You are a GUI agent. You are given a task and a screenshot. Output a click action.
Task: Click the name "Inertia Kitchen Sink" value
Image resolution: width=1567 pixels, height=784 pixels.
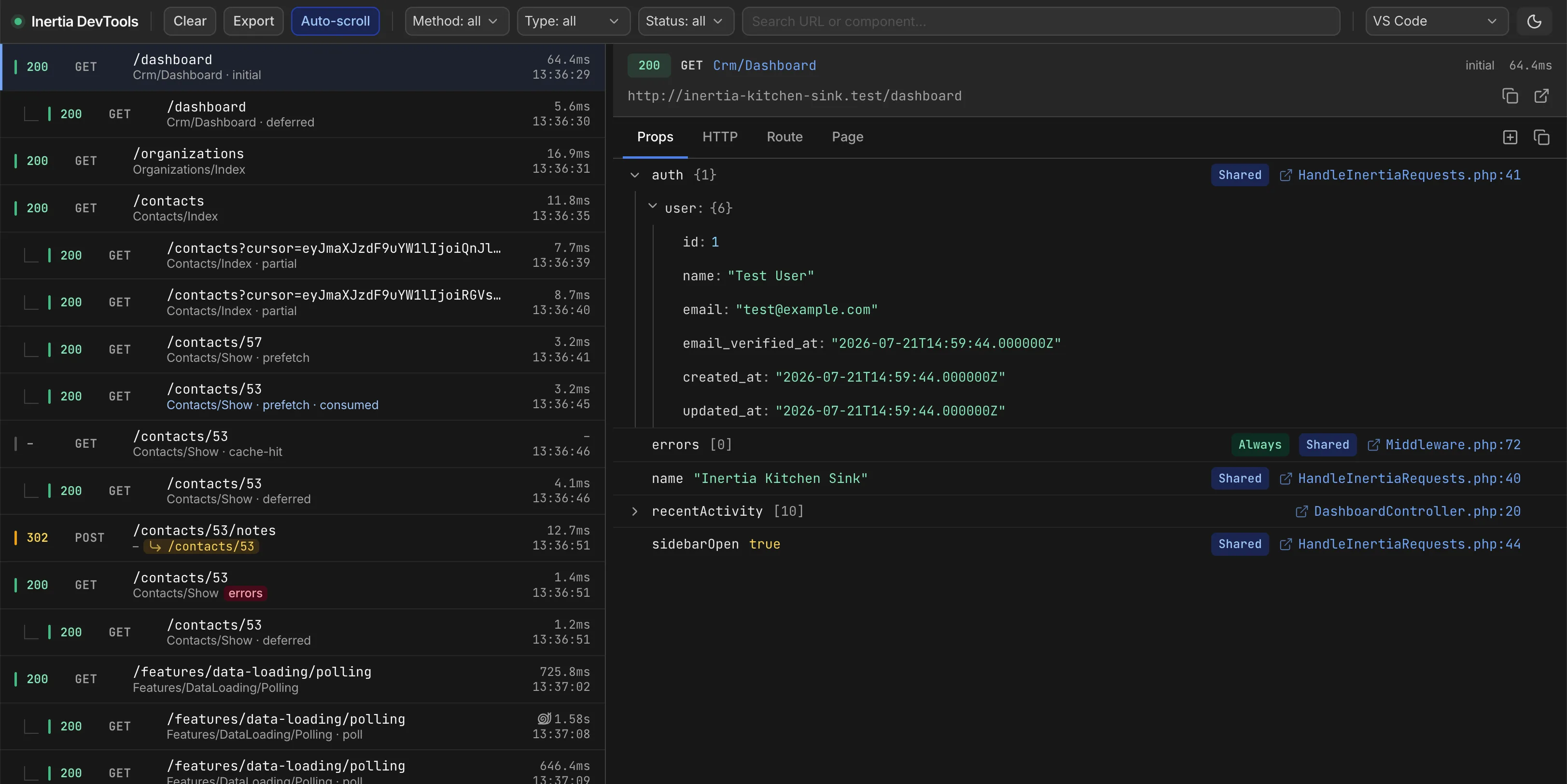click(x=781, y=478)
